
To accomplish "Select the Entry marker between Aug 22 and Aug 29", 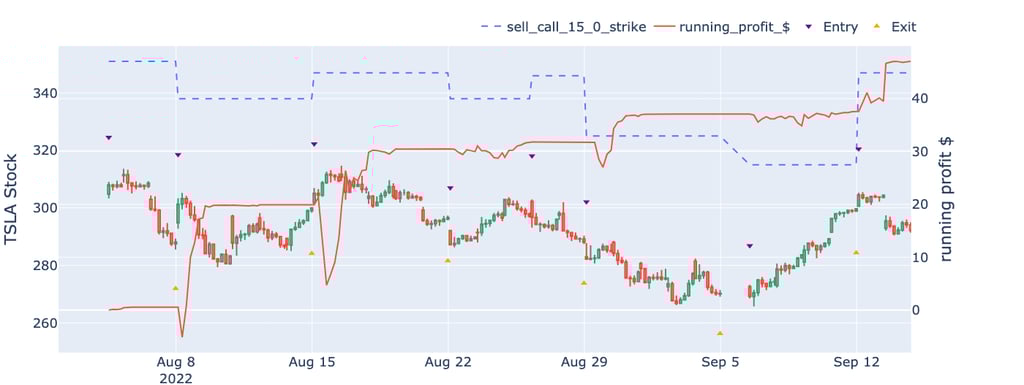I will coord(532,157).
